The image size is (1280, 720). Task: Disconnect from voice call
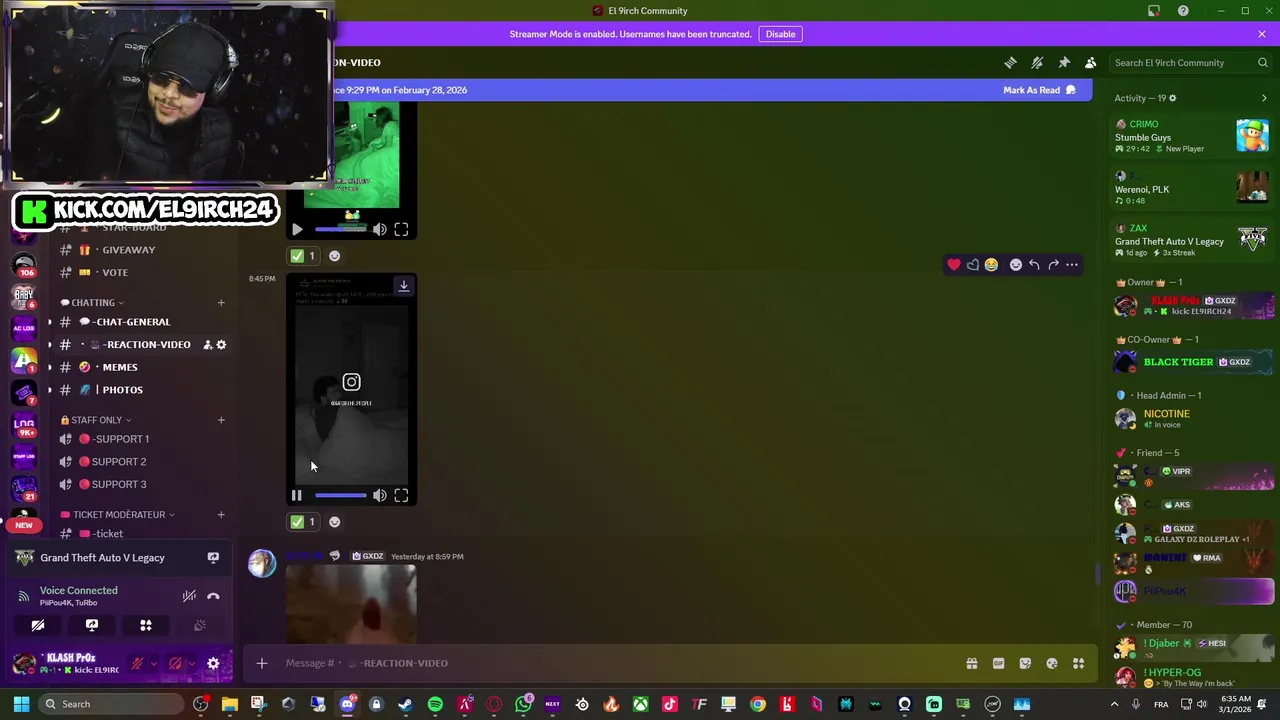click(213, 596)
